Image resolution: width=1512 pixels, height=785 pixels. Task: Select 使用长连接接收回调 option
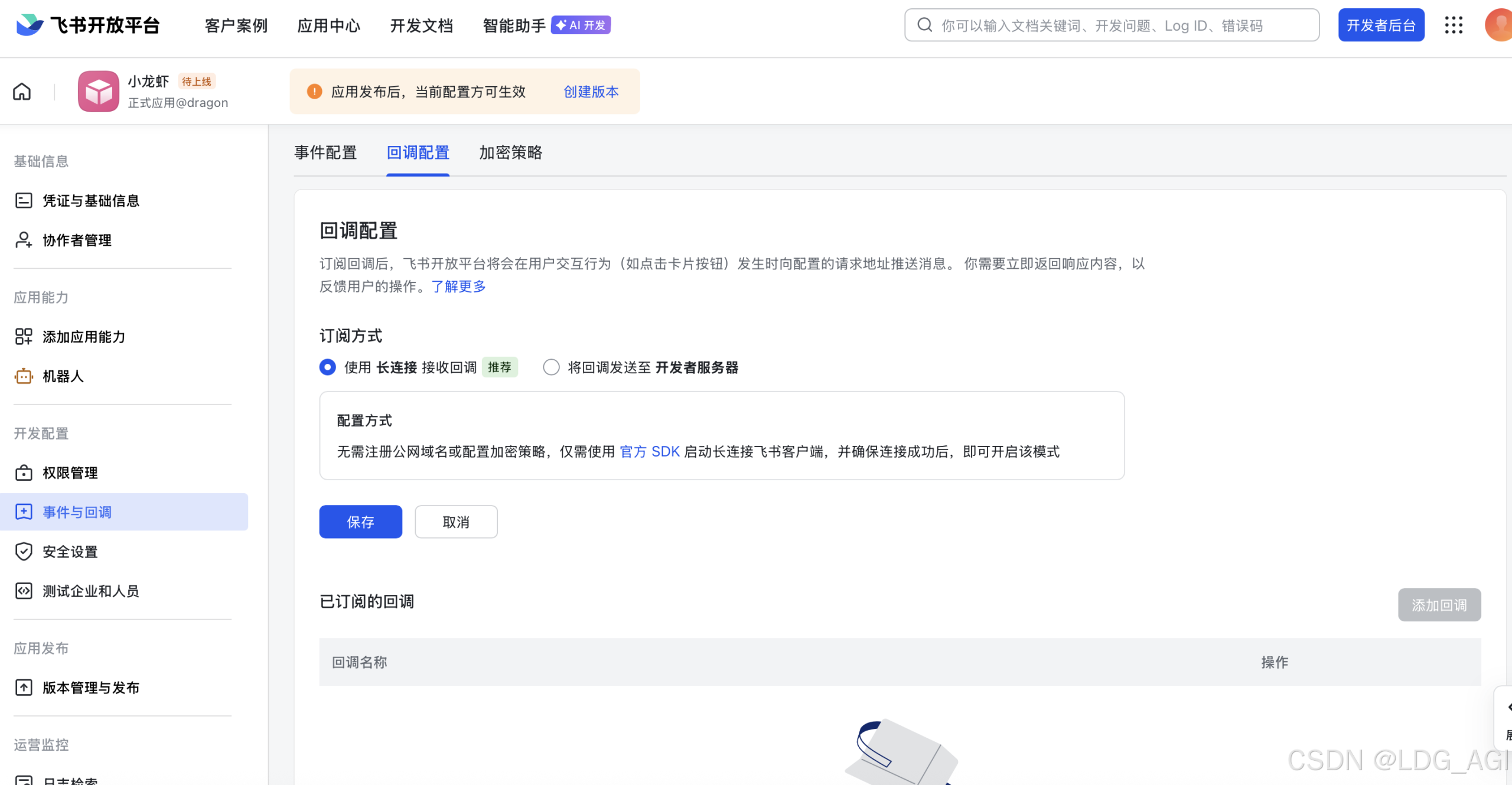tap(327, 367)
